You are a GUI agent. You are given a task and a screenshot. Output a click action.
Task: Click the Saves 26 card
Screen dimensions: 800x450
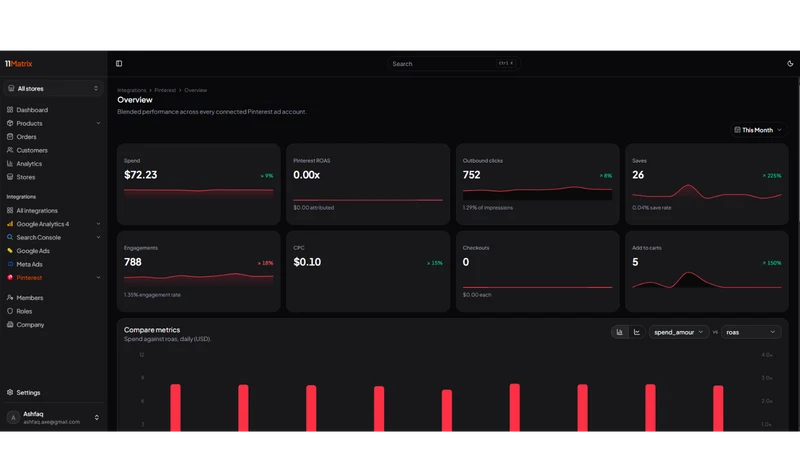click(707, 184)
